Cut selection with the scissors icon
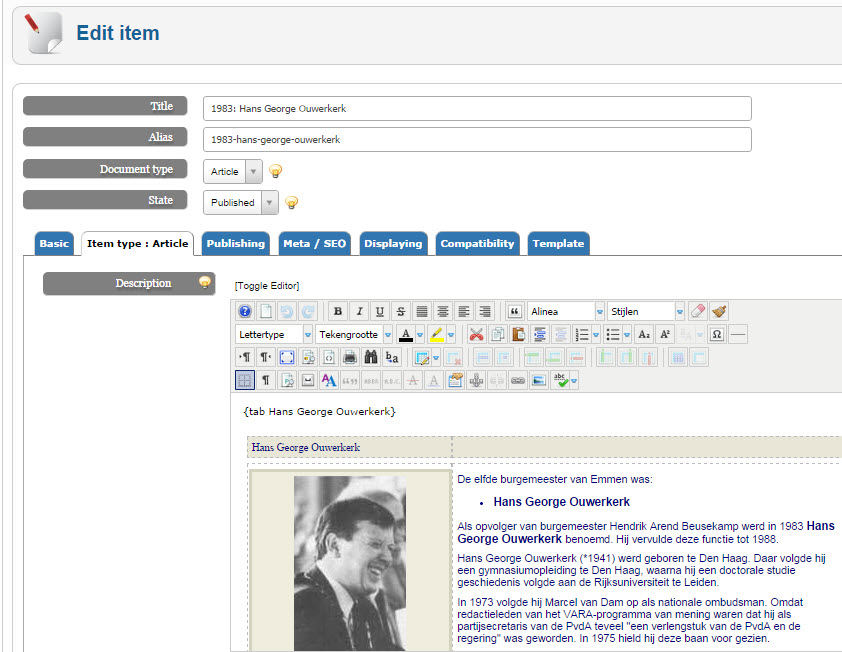Image resolution: width=842 pixels, height=652 pixels. coord(476,335)
